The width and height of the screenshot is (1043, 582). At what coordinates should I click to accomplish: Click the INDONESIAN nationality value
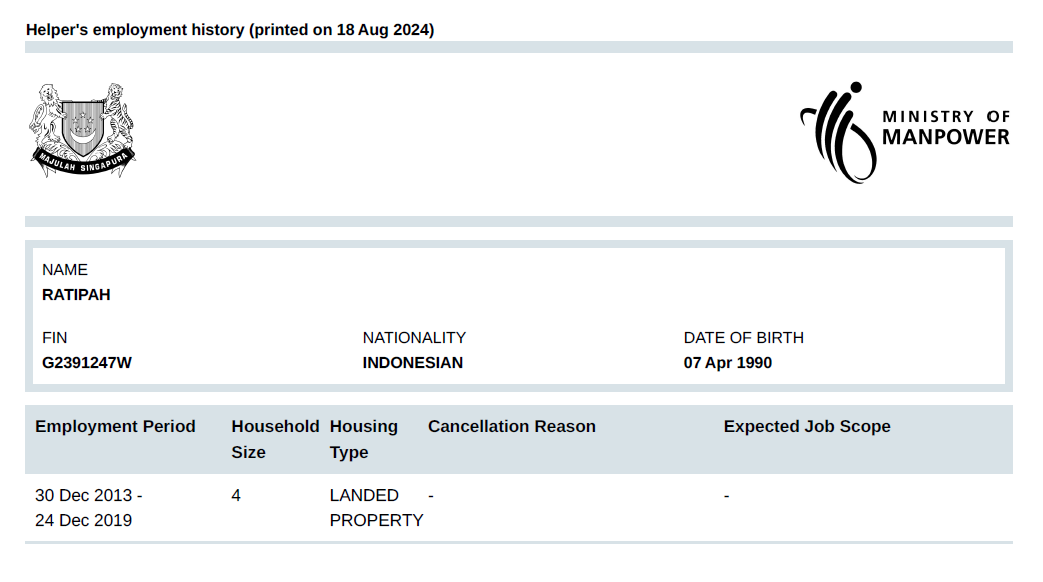[x=413, y=363]
